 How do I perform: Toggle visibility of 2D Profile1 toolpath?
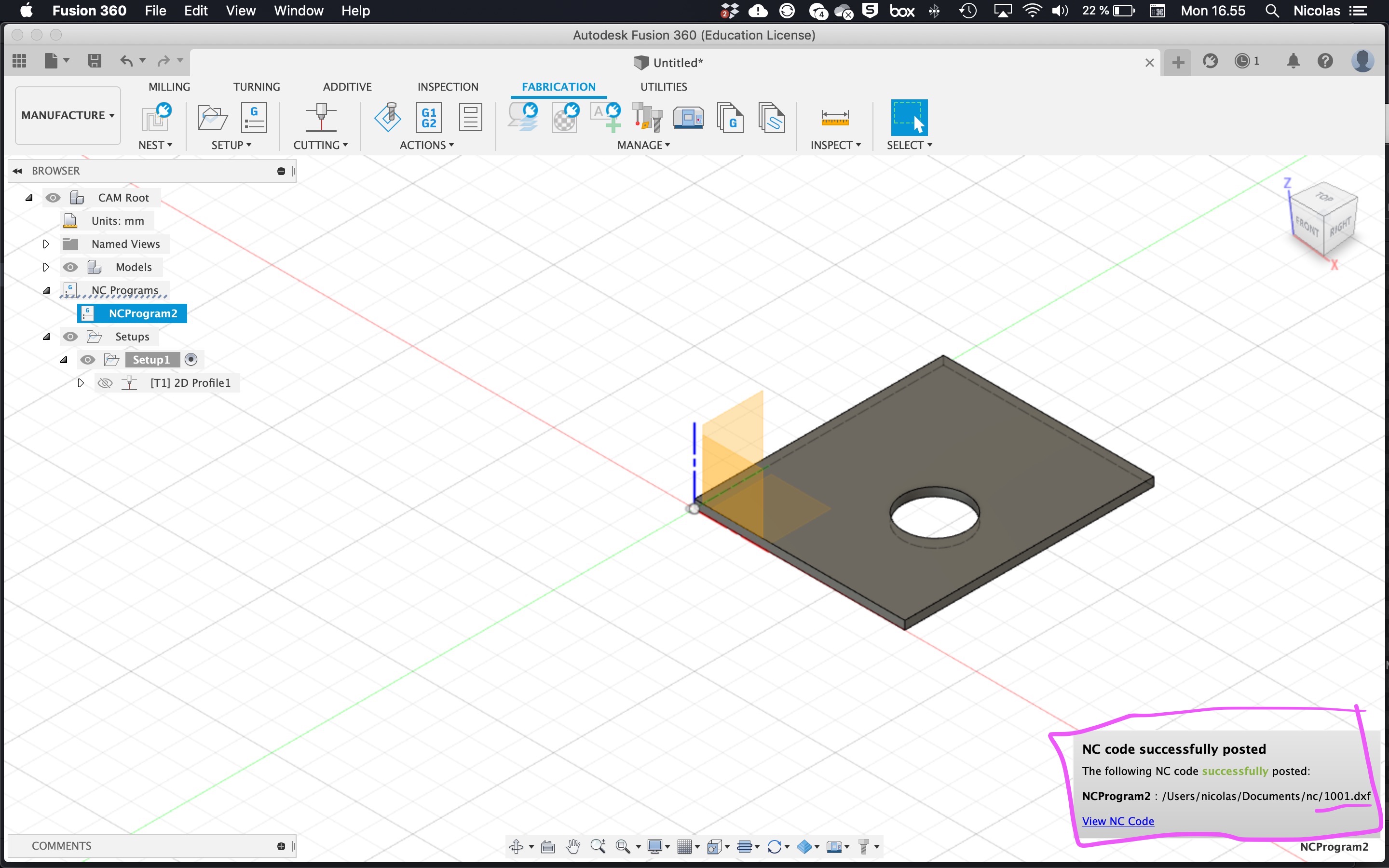[x=104, y=382]
